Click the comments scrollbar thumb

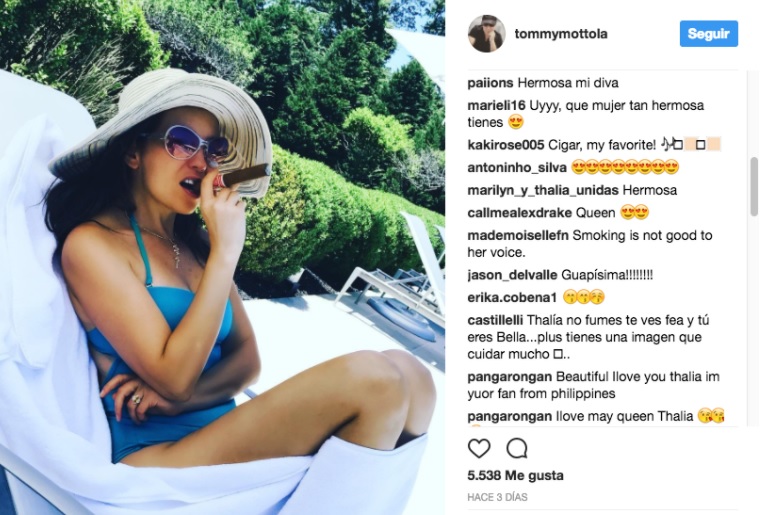coord(754,187)
